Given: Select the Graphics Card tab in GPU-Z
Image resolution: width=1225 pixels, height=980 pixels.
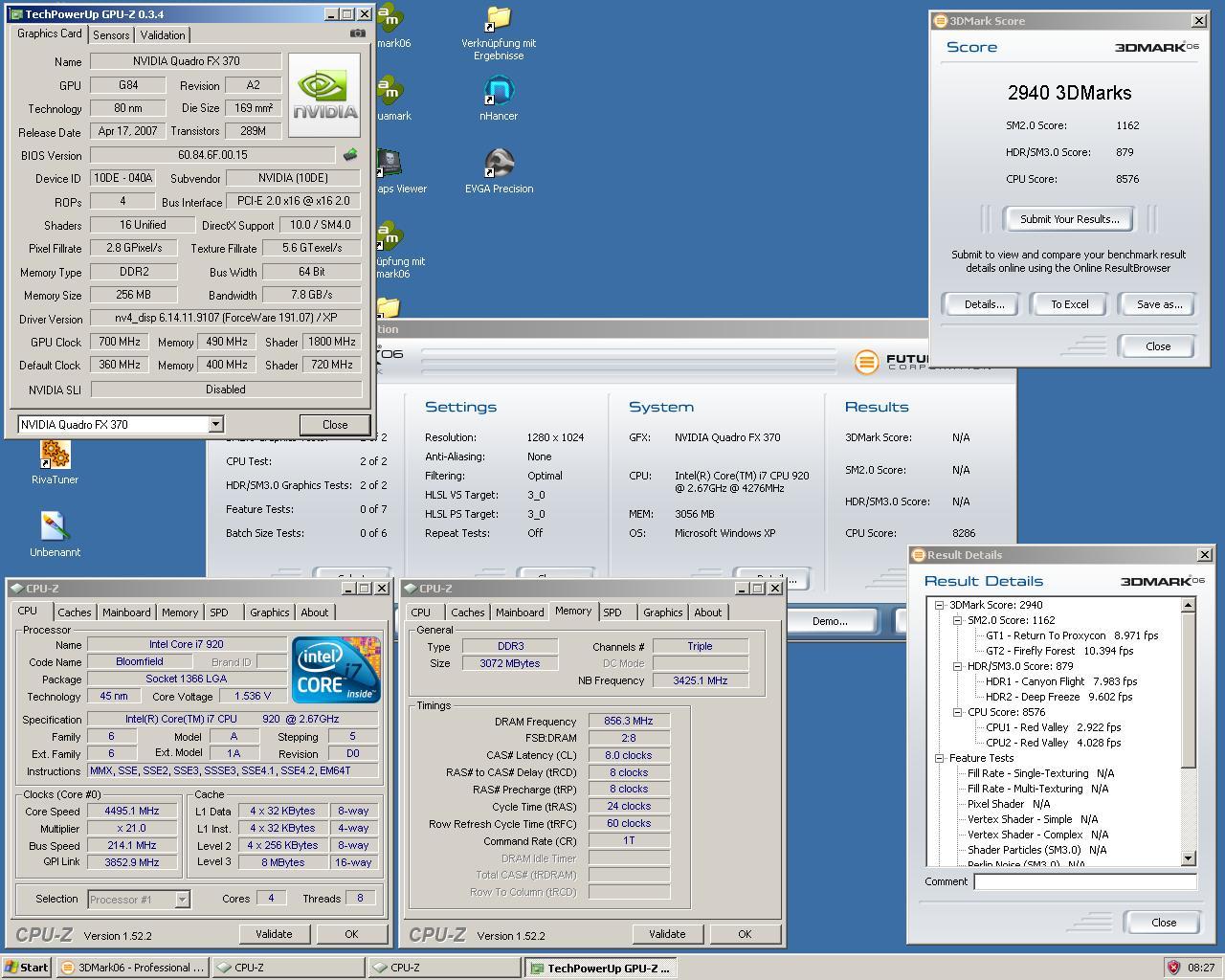Looking at the screenshot, I should (50, 33).
